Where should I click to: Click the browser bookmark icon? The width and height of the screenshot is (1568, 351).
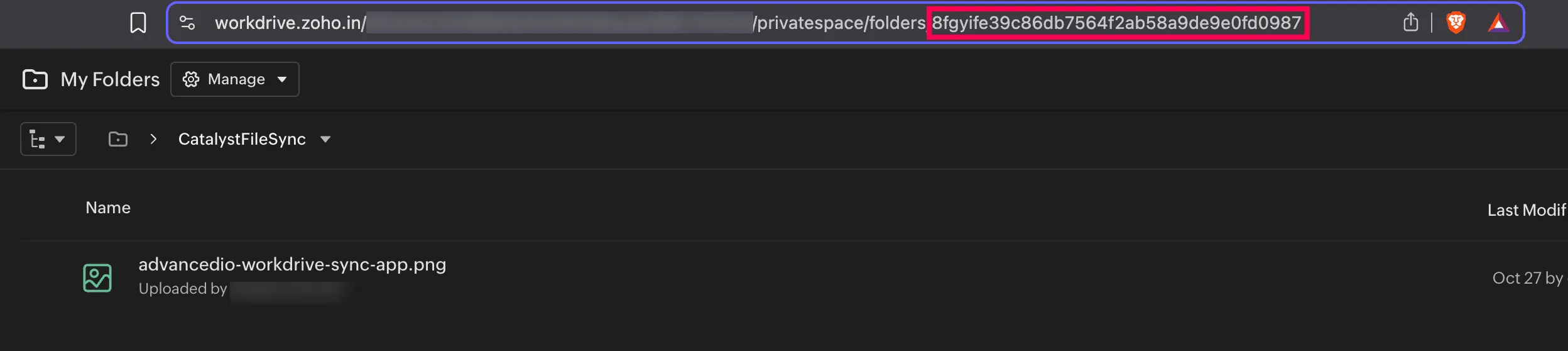click(x=138, y=23)
